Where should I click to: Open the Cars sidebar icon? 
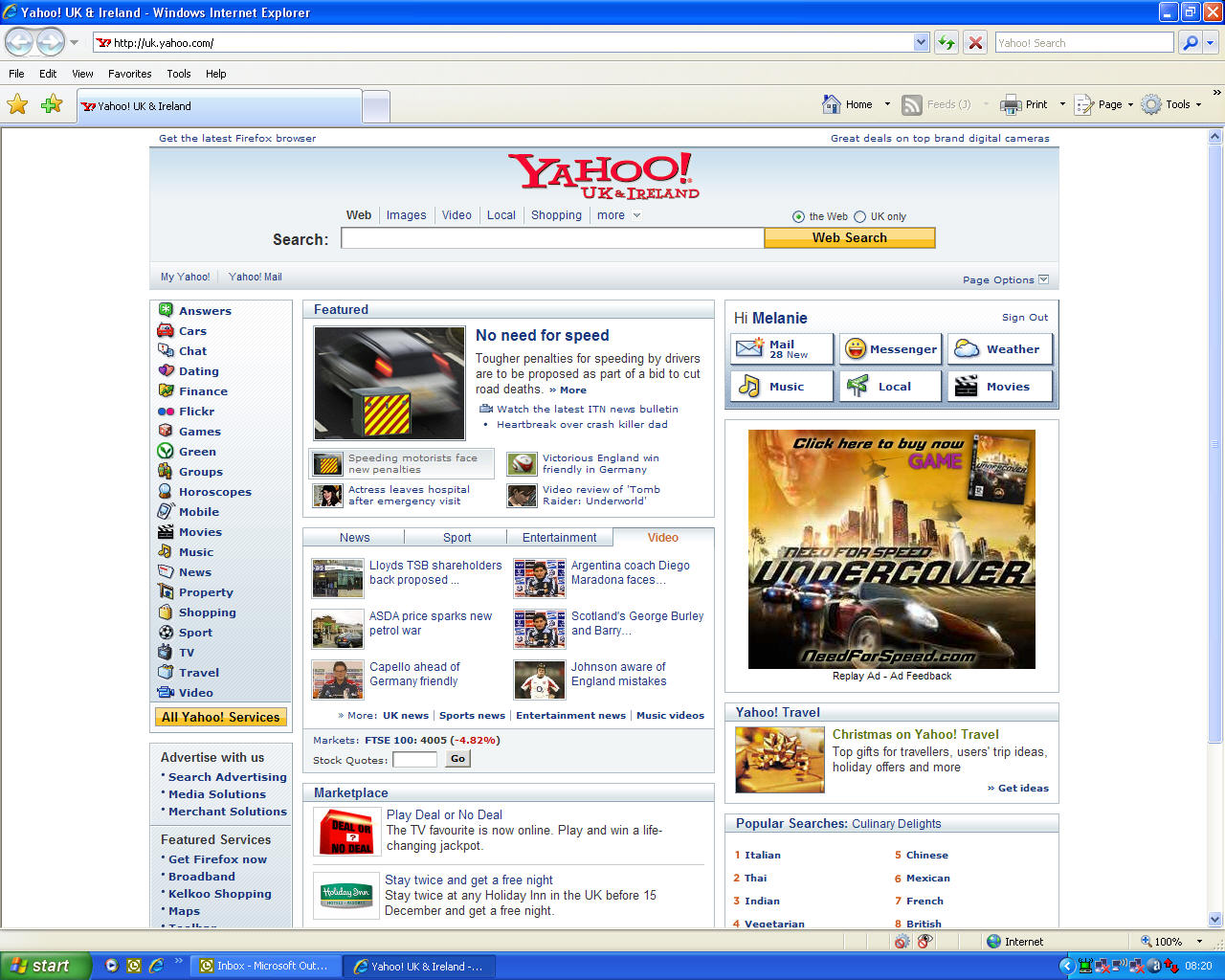166,330
